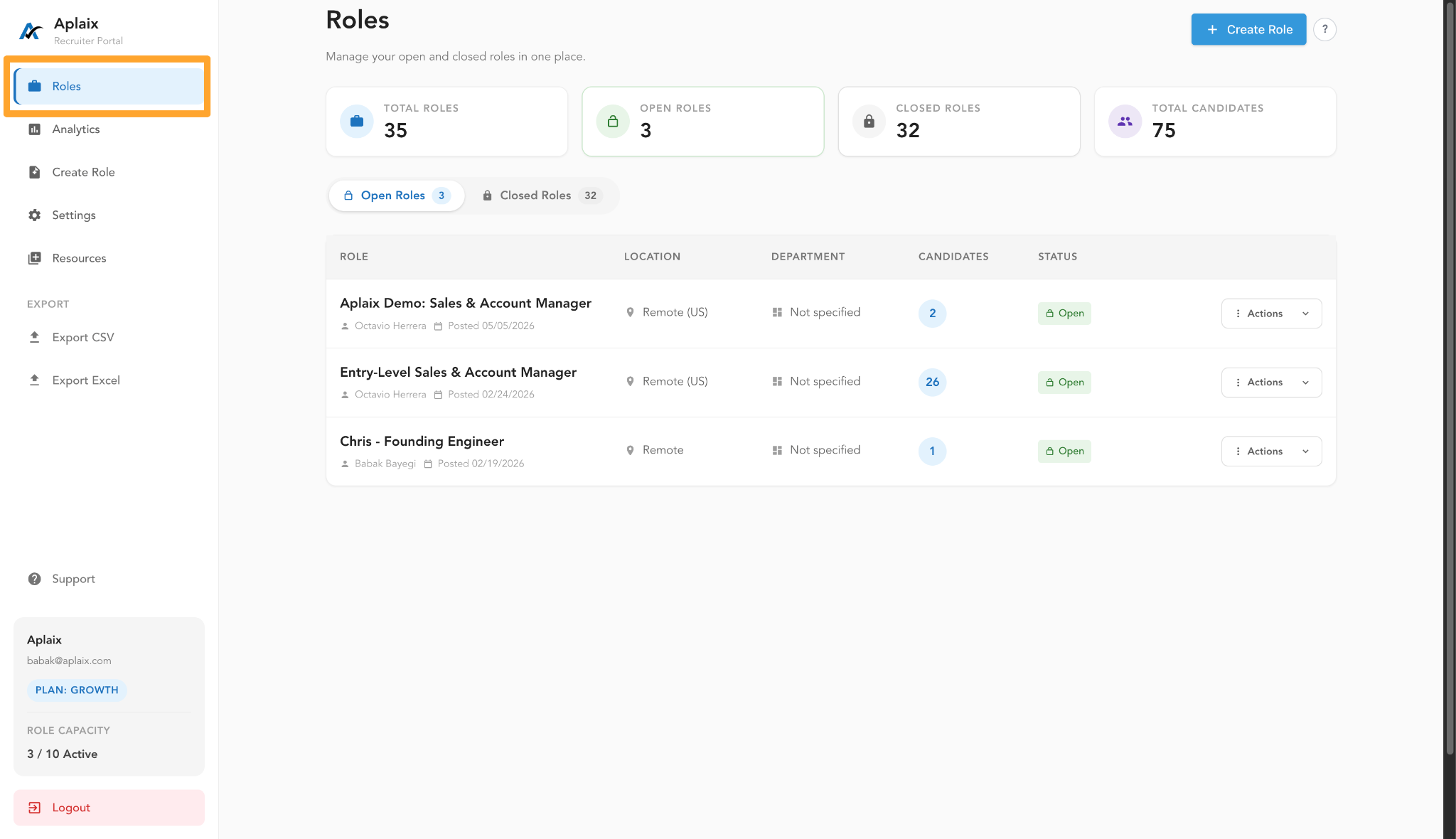This screenshot has height=839, width=1456.
Task: Click Export CSV
Action: tap(109, 337)
